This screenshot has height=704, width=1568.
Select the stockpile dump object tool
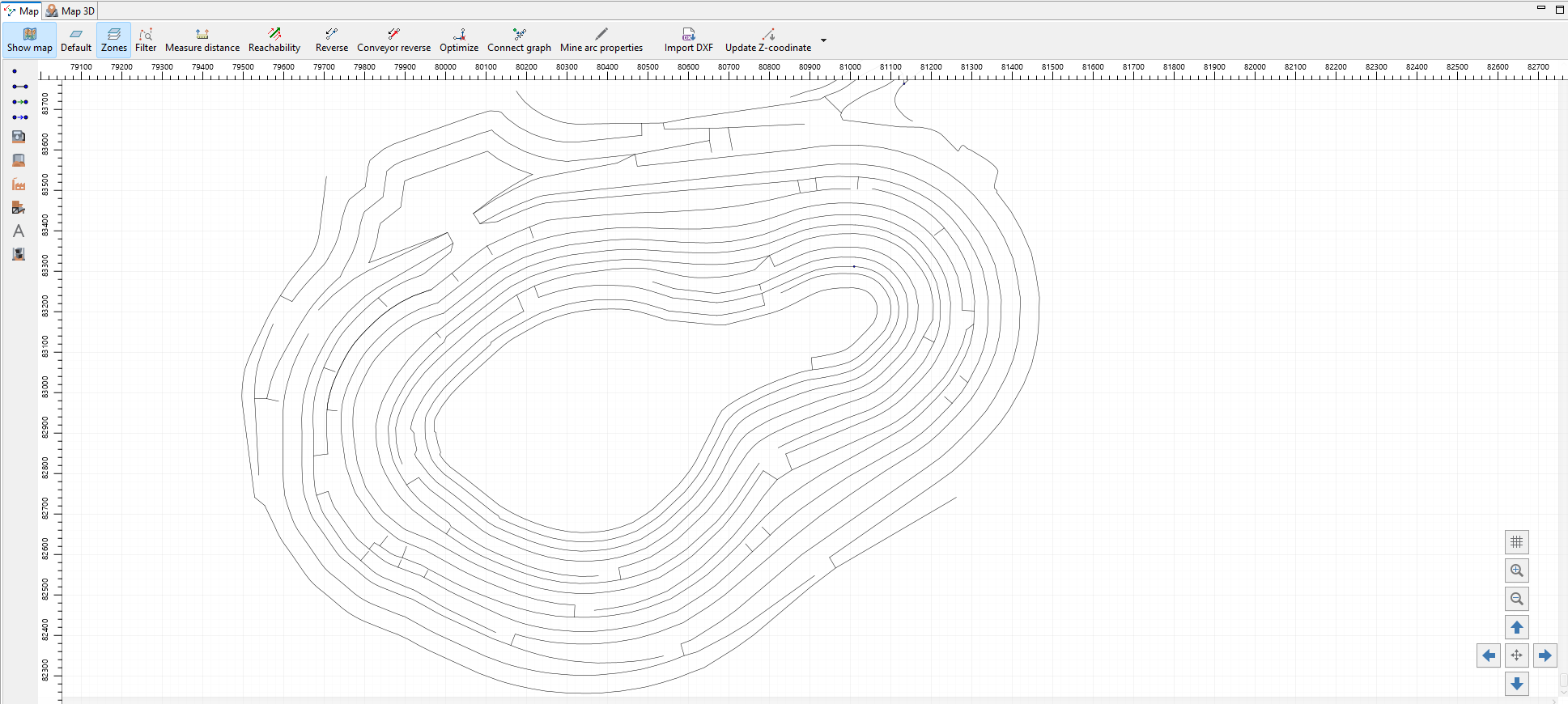coord(19,160)
